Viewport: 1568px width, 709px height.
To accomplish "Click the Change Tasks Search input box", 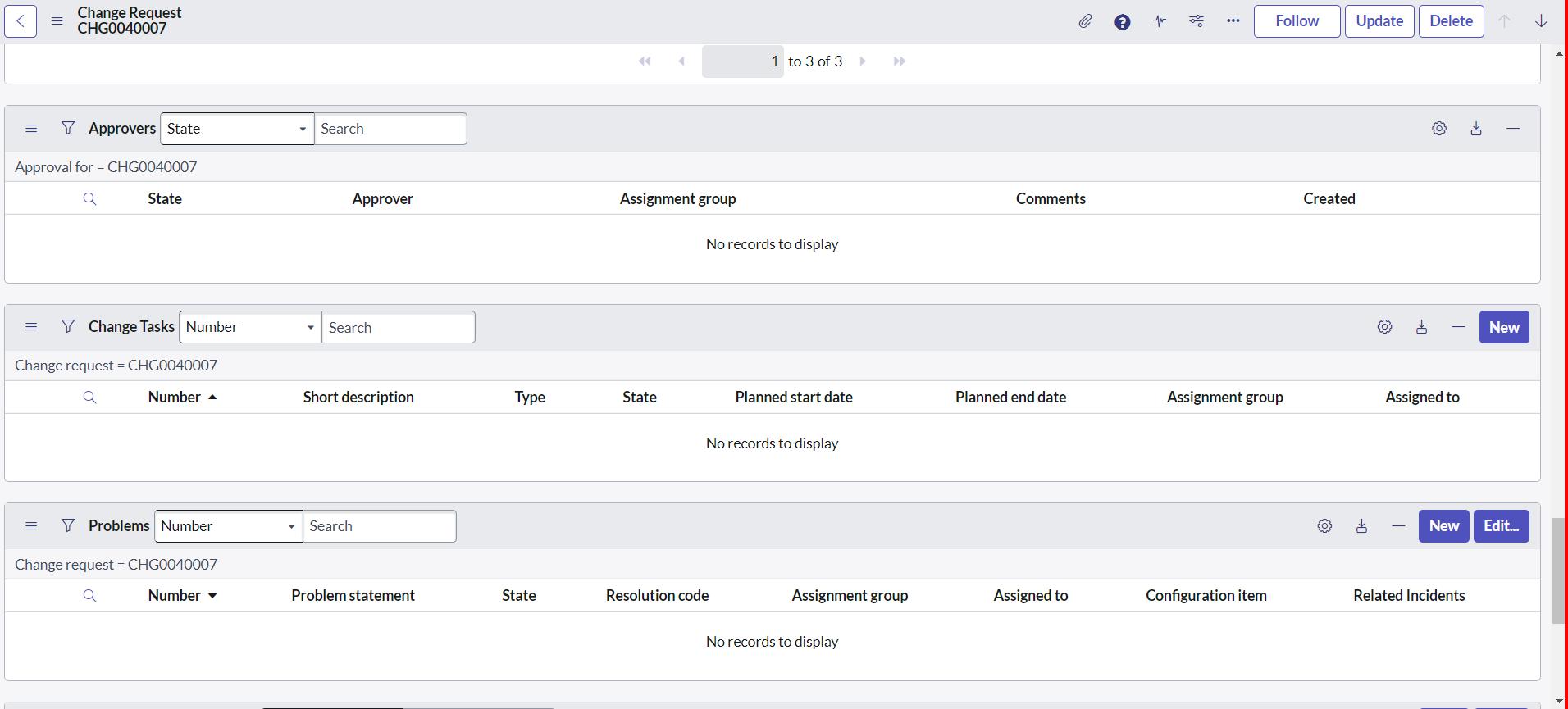I will pos(399,327).
